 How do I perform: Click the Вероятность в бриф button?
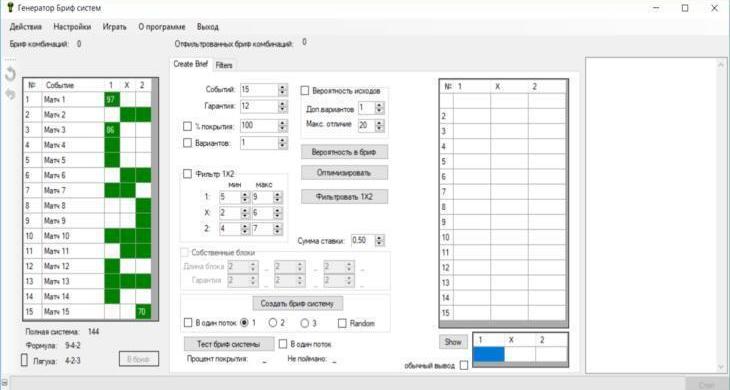344,152
